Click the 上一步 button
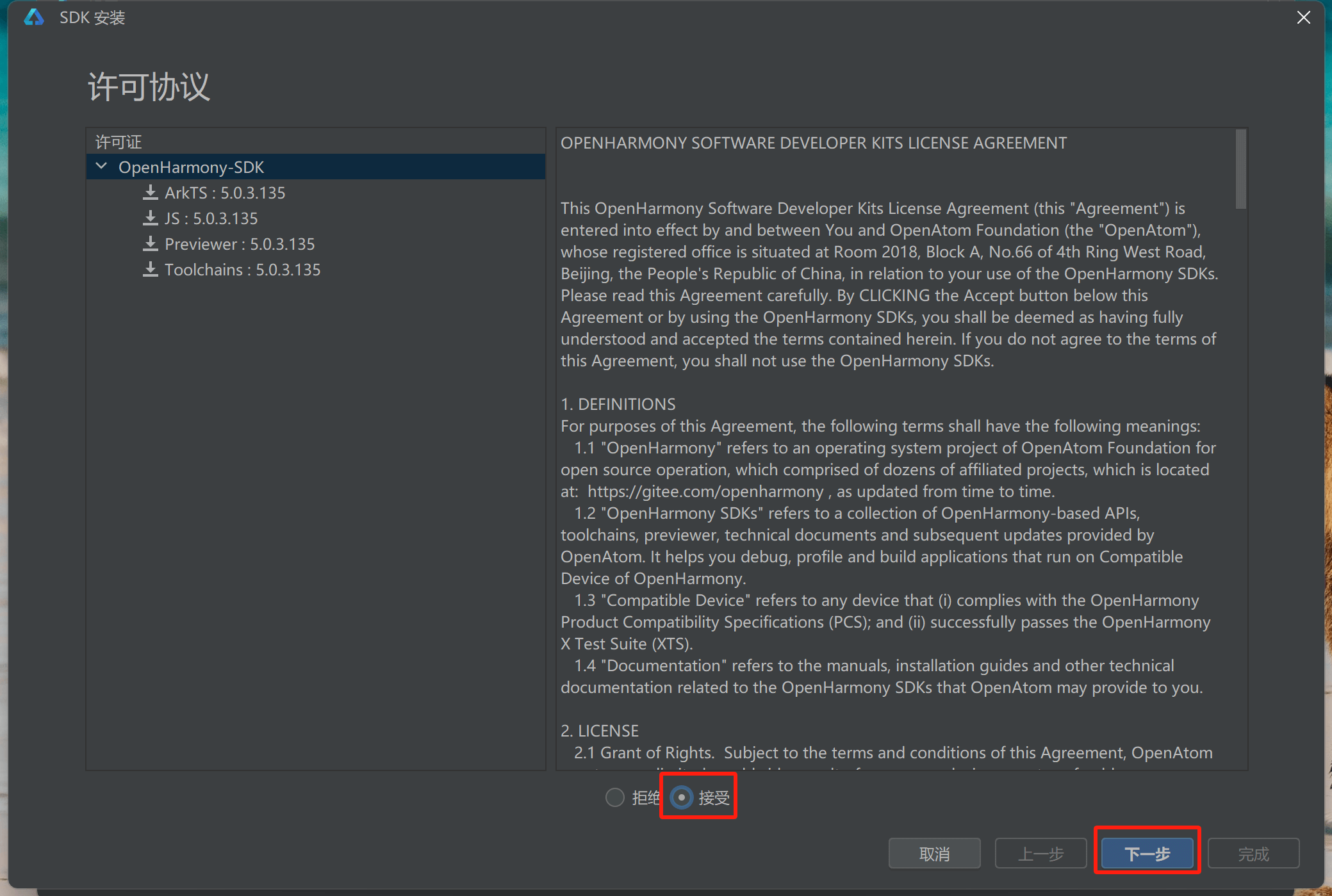The height and width of the screenshot is (896, 1332). 1040,854
